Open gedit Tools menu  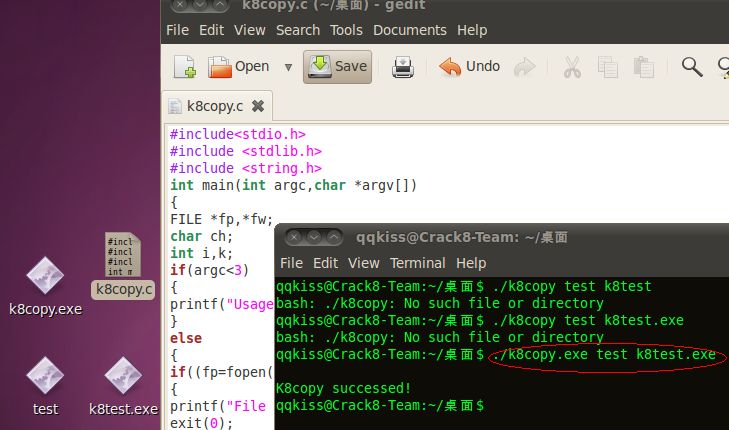(346, 30)
